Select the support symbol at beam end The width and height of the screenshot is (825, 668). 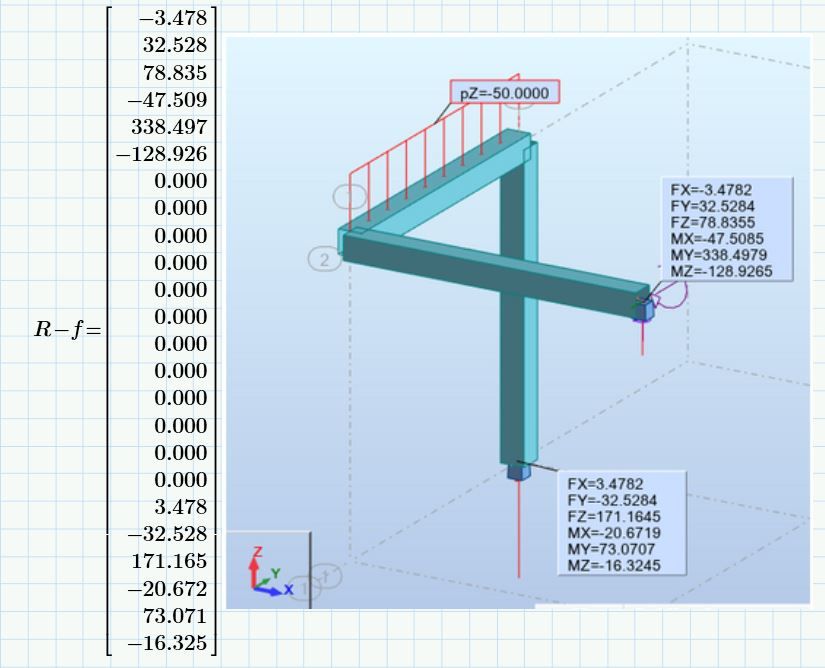pos(643,309)
